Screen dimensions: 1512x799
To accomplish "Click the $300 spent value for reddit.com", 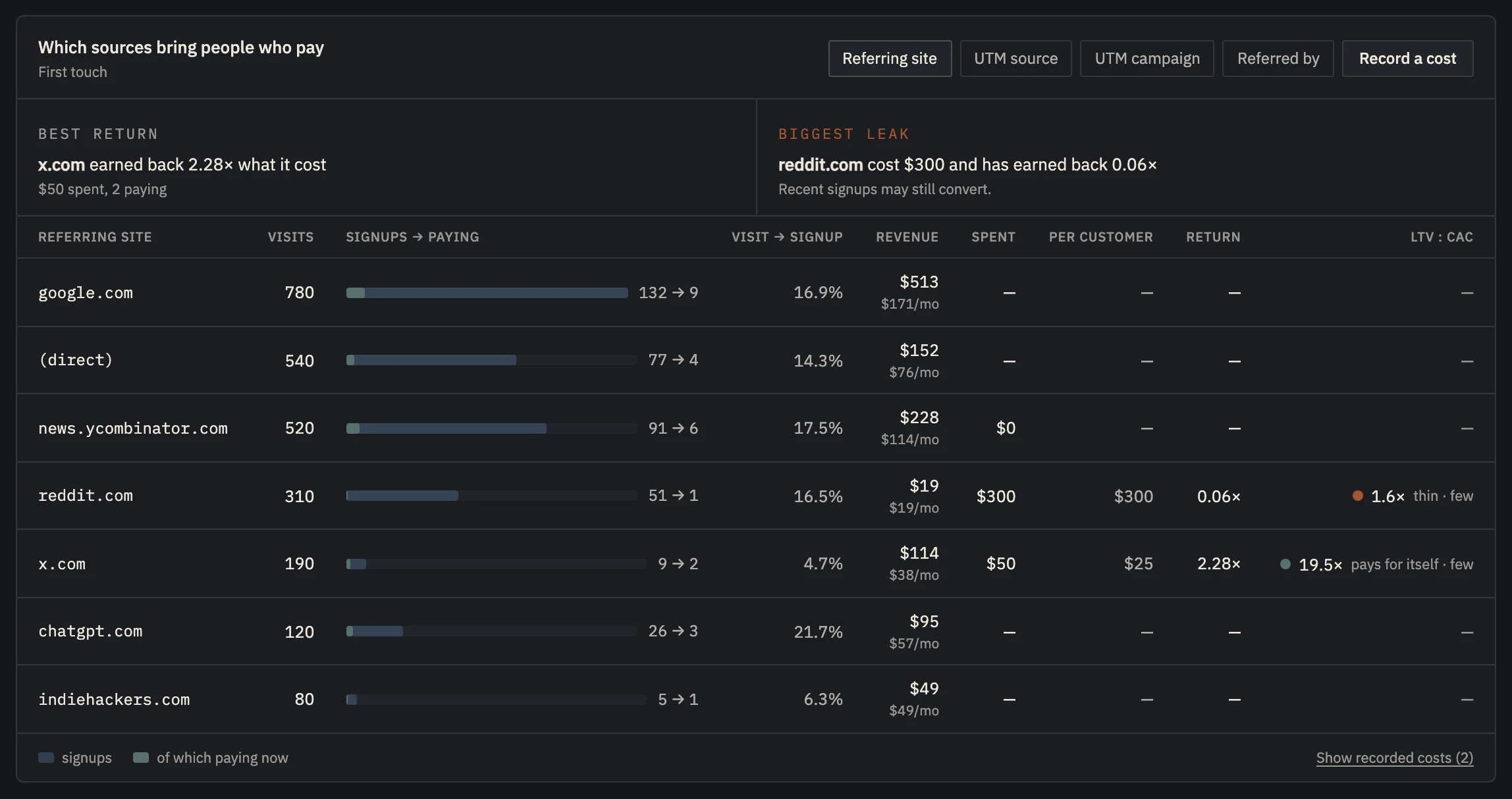I will pyautogui.click(x=996, y=496).
